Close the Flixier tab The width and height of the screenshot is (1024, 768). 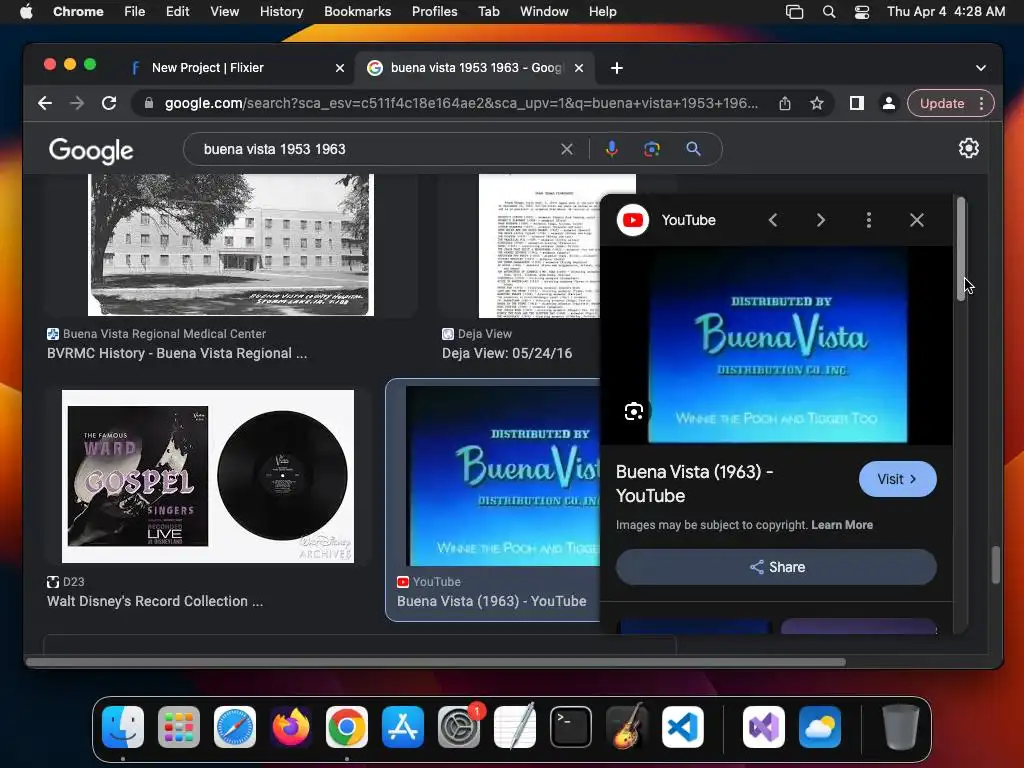[x=340, y=68]
